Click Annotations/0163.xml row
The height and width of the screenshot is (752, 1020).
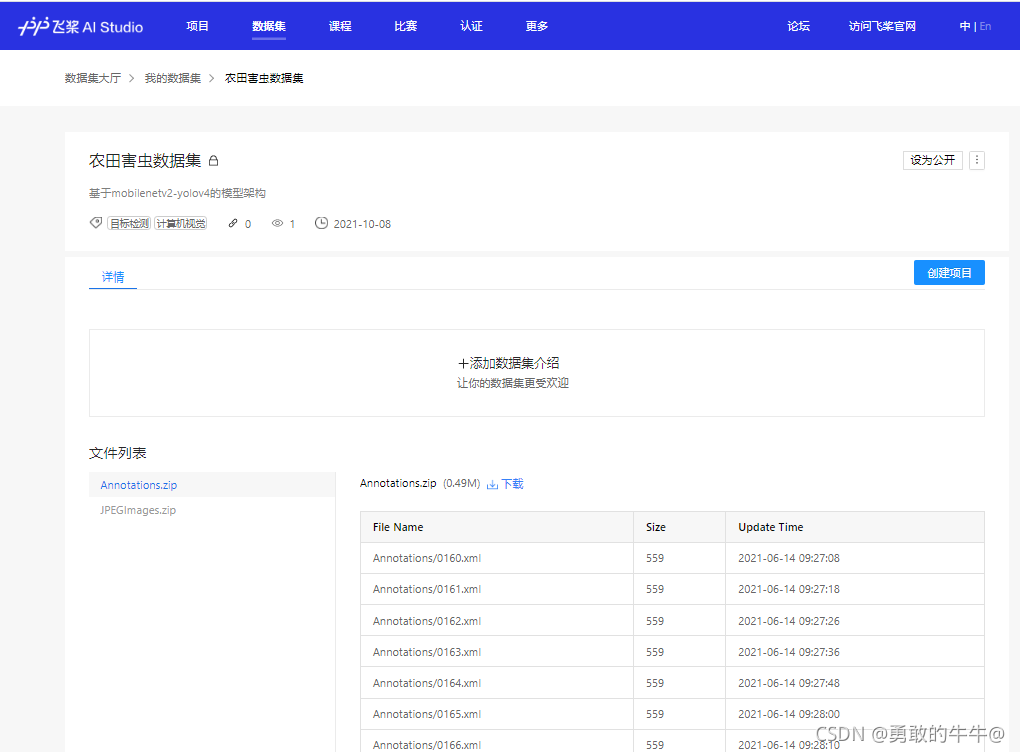pyautogui.click(x=672, y=652)
